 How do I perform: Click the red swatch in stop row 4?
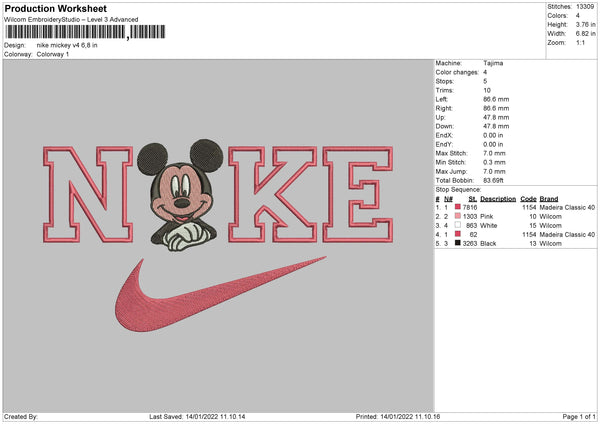[x=458, y=234]
